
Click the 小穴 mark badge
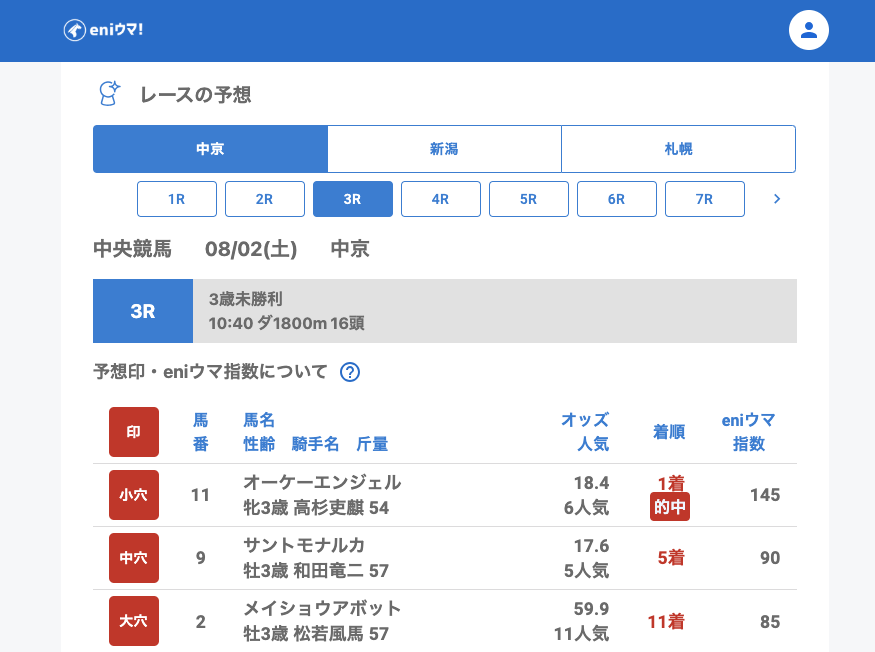point(134,495)
